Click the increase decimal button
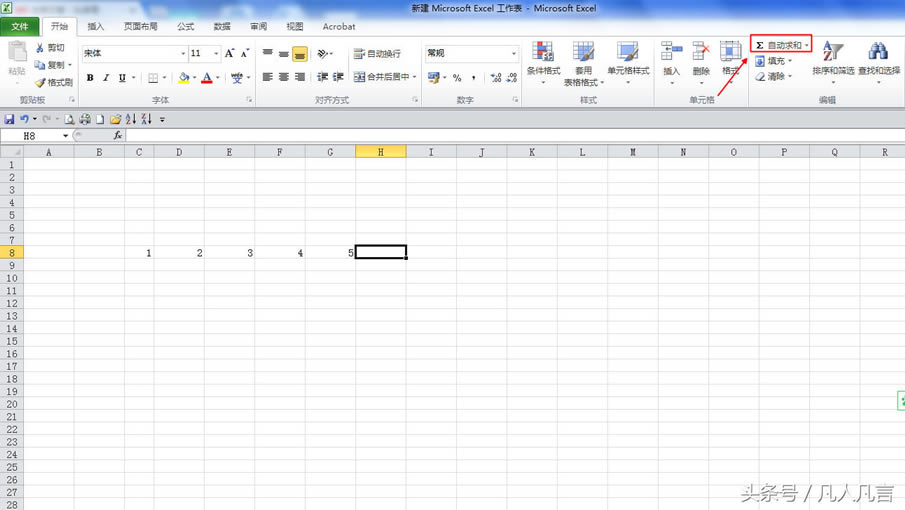The width and height of the screenshot is (905, 510). point(496,77)
